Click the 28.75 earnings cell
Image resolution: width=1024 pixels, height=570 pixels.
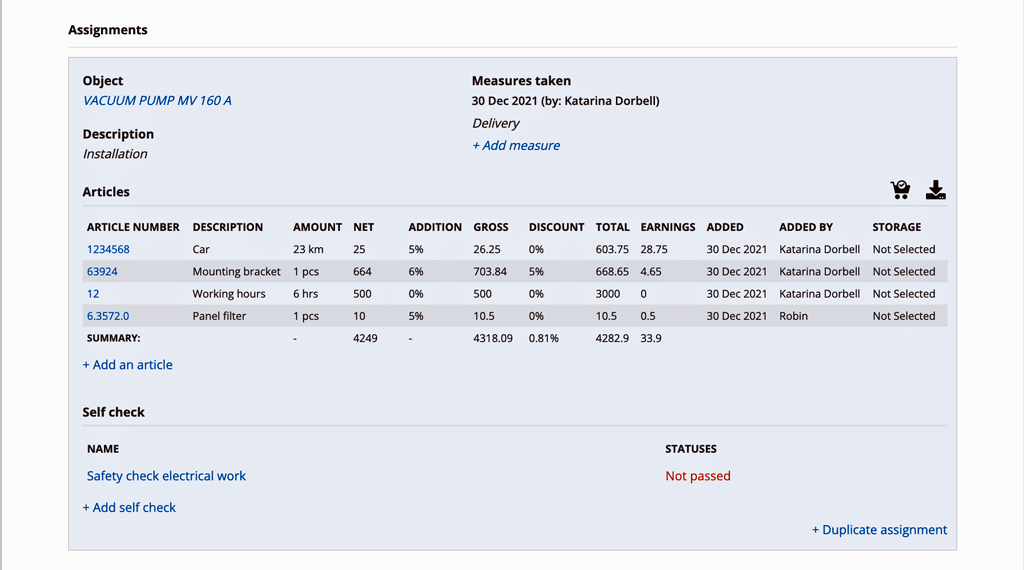point(654,249)
